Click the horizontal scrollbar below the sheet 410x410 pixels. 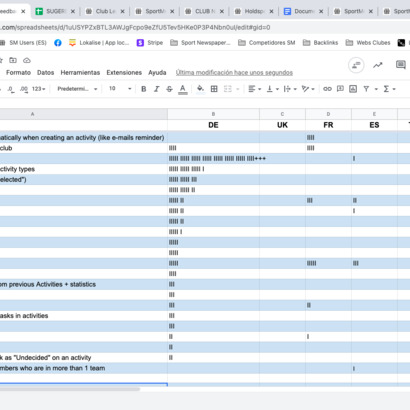tap(70, 389)
